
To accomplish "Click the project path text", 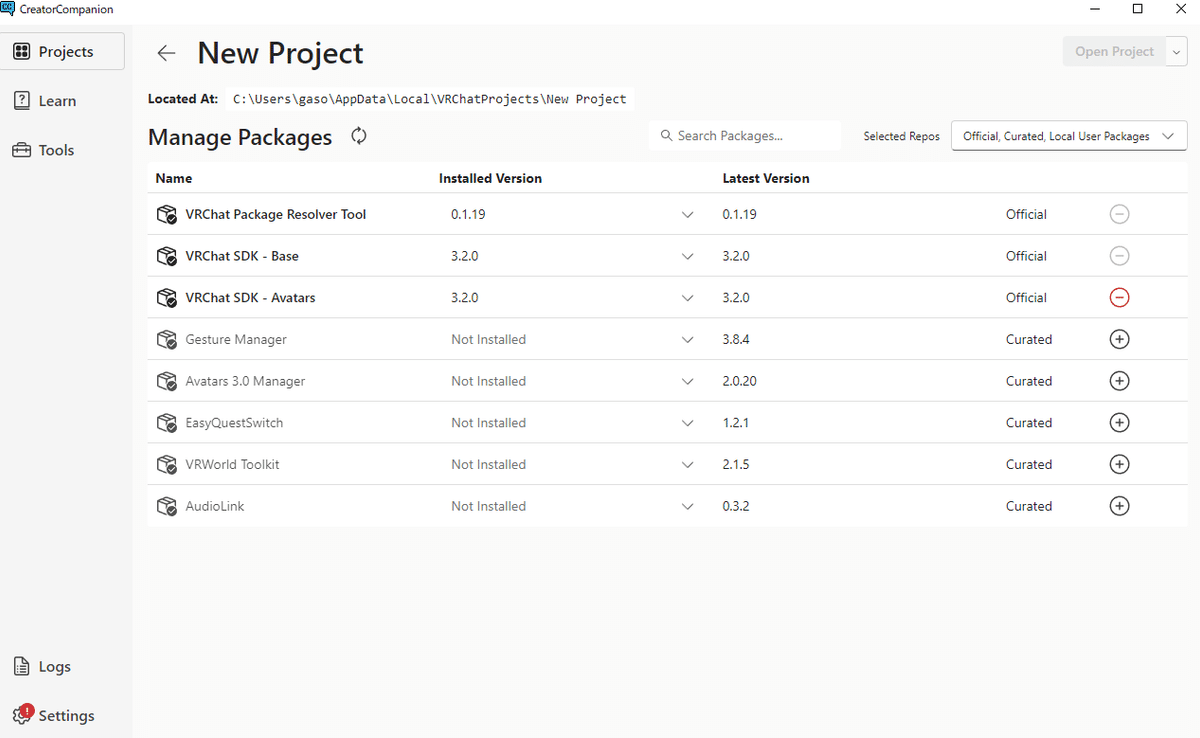I will [430, 99].
